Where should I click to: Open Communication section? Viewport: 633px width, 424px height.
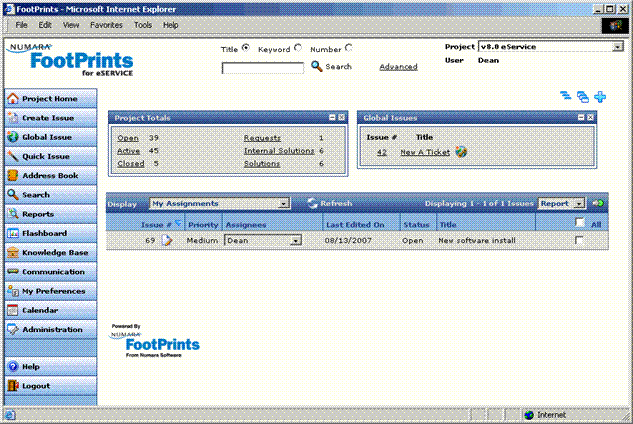(50, 272)
